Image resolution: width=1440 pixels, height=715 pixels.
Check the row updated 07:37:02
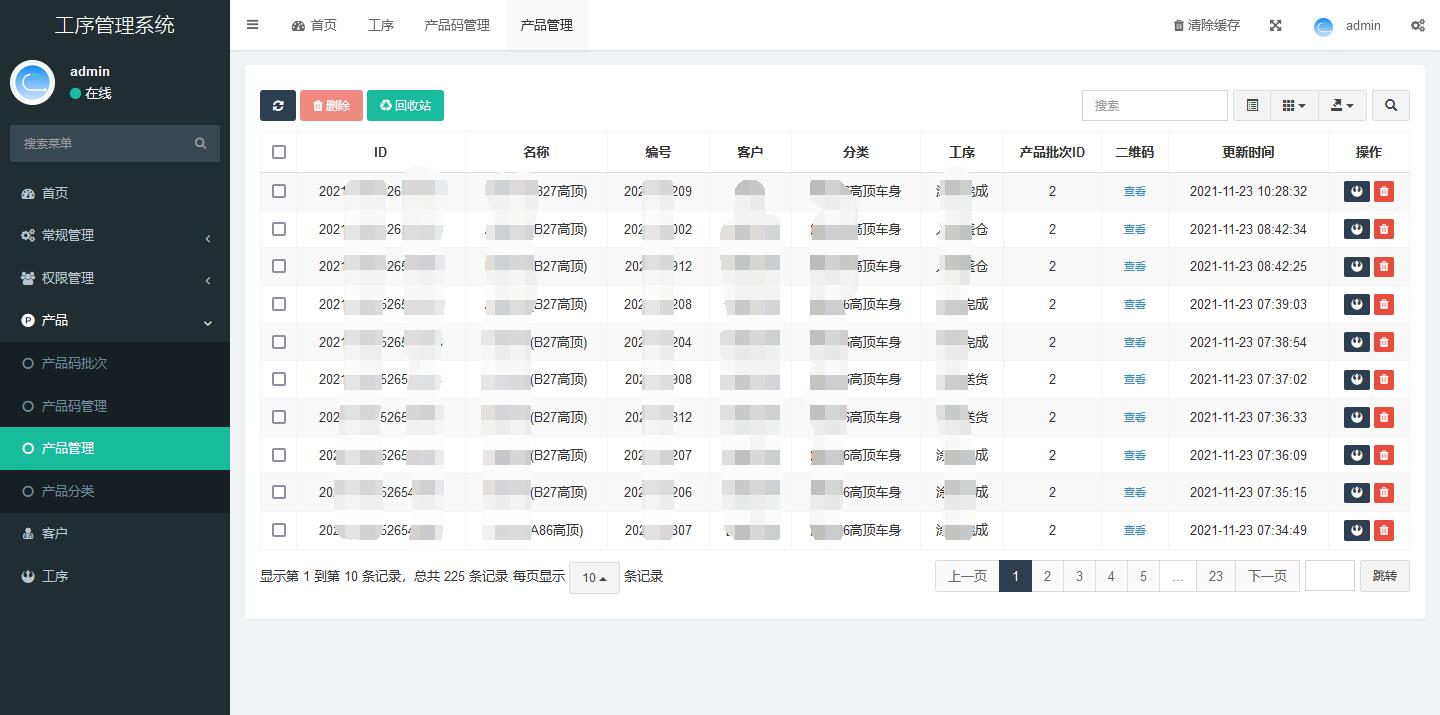pyautogui.click(x=279, y=379)
